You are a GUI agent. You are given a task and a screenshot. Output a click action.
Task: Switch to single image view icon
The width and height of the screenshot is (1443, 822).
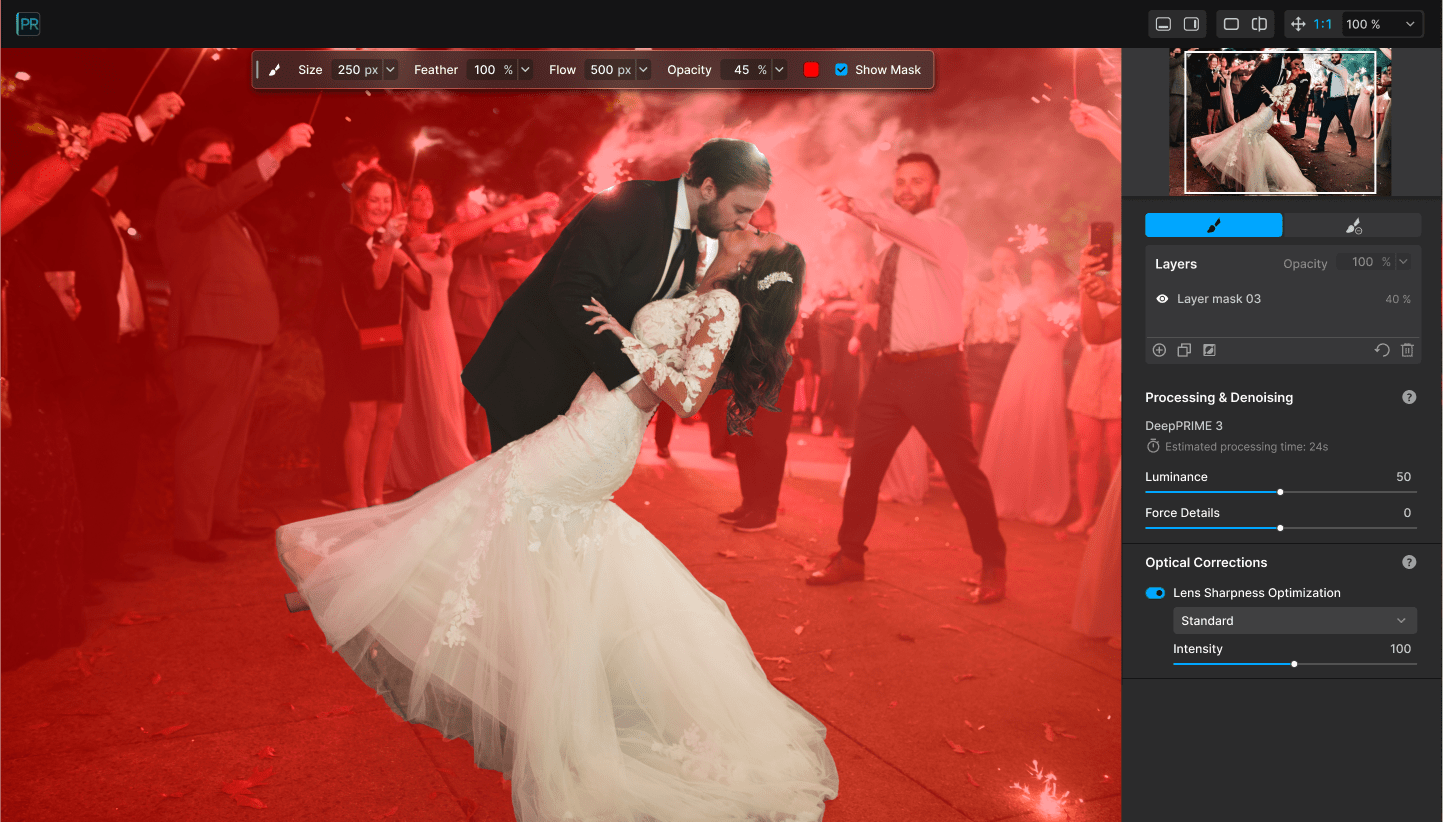[1231, 24]
